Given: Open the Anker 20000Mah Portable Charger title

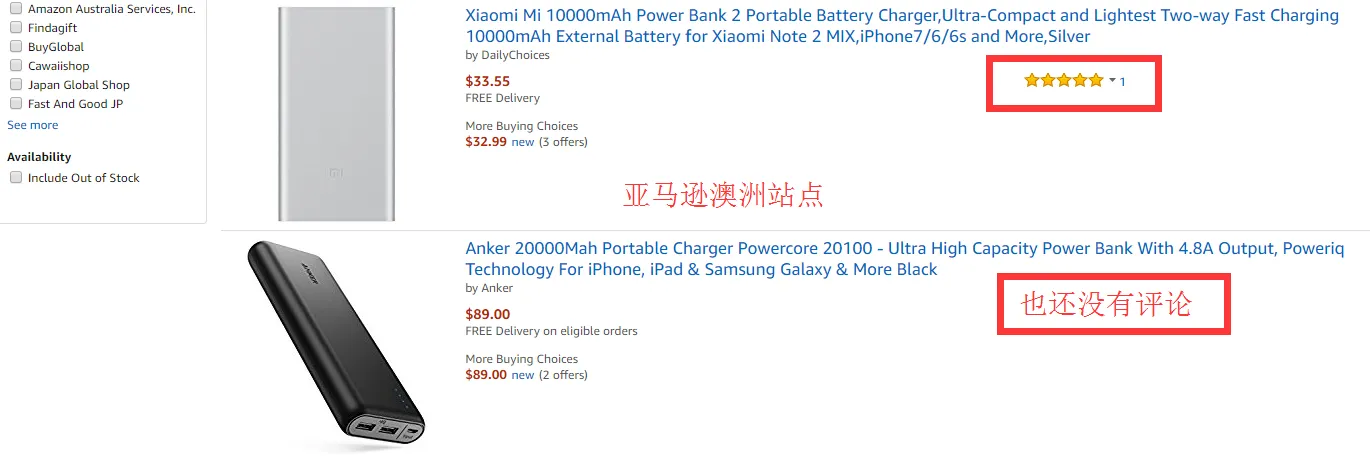Looking at the screenshot, I should [905, 259].
